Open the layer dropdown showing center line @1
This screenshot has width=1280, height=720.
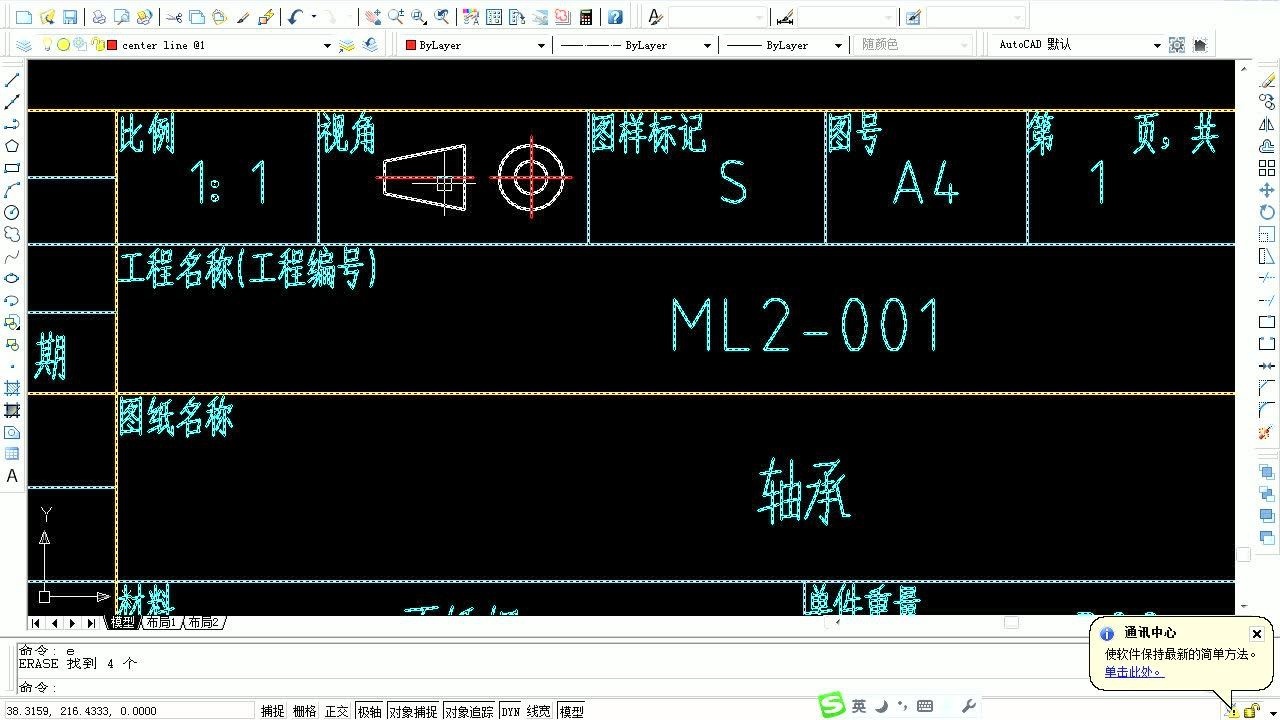click(x=326, y=45)
